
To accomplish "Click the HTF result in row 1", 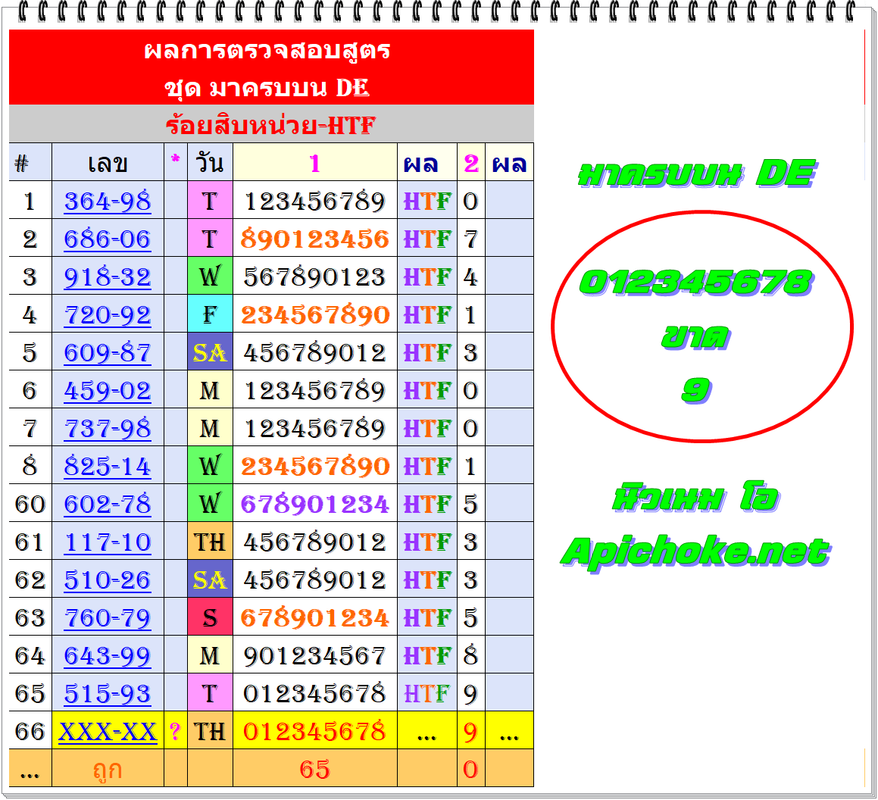I will click(427, 201).
